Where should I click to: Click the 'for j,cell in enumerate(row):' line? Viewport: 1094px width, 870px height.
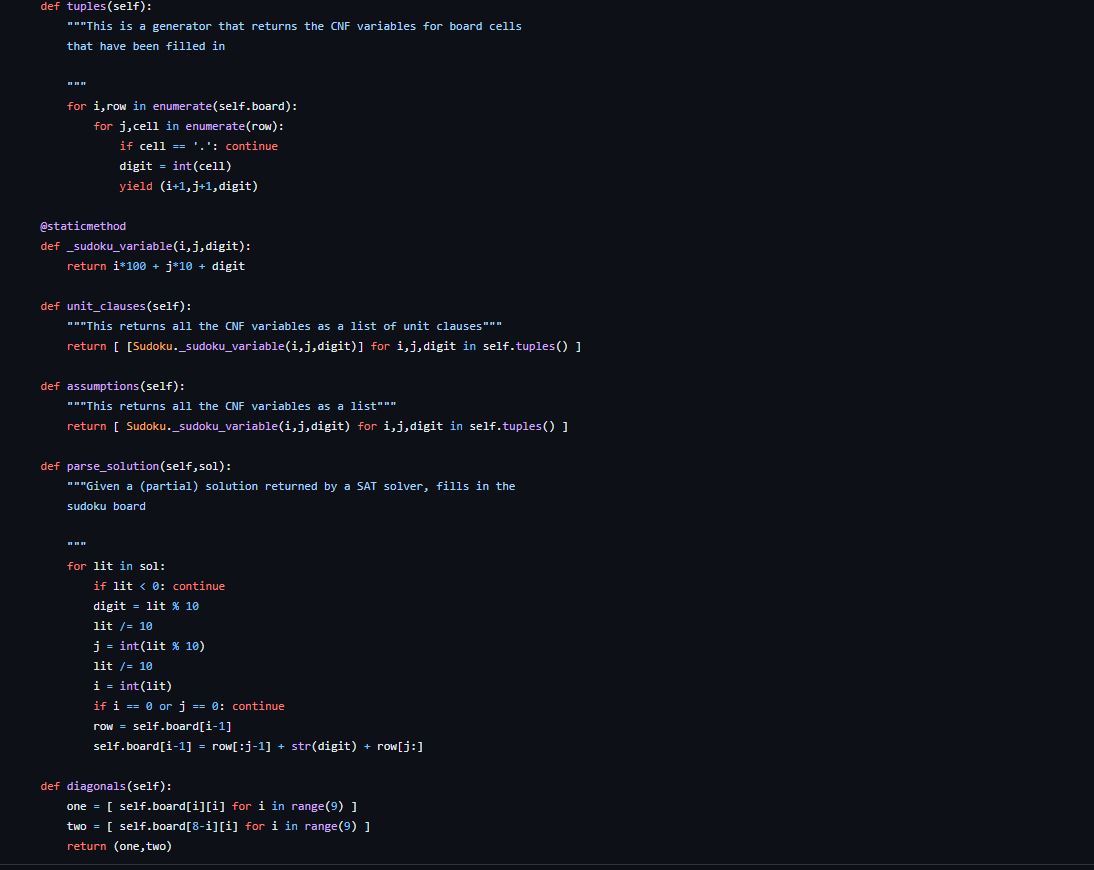click(x=188, y=126)
